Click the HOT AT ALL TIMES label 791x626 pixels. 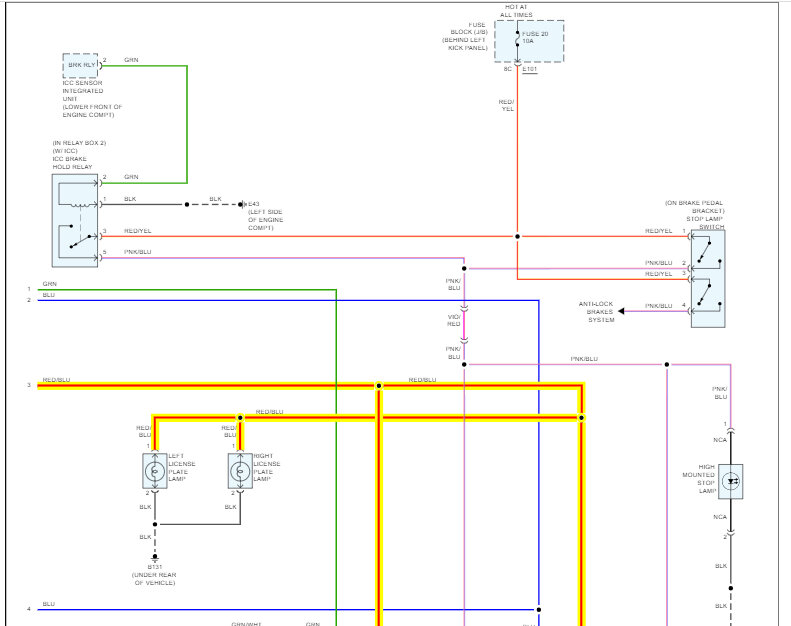click(x=516, y=11)
